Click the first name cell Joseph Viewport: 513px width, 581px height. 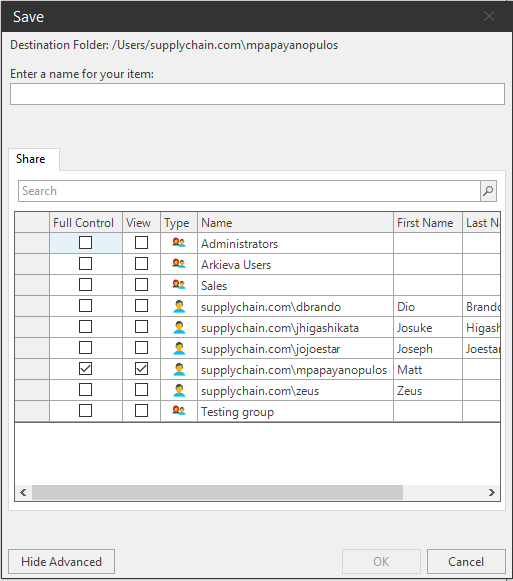pyautogui.click(x=428, y=348)
